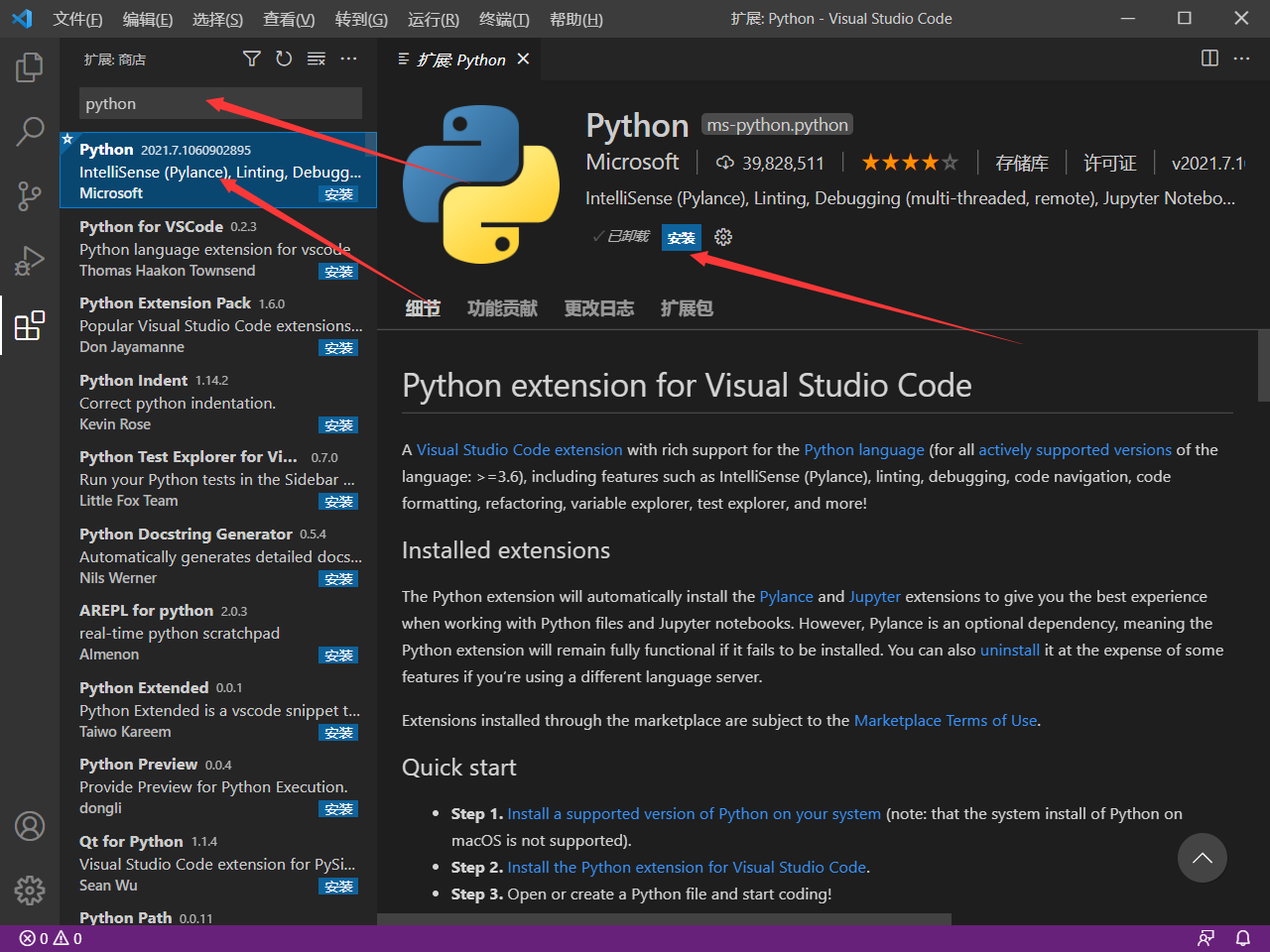Close the 扩展 Python tab
Screen dimensions: 1270x952
pos(523,59)
